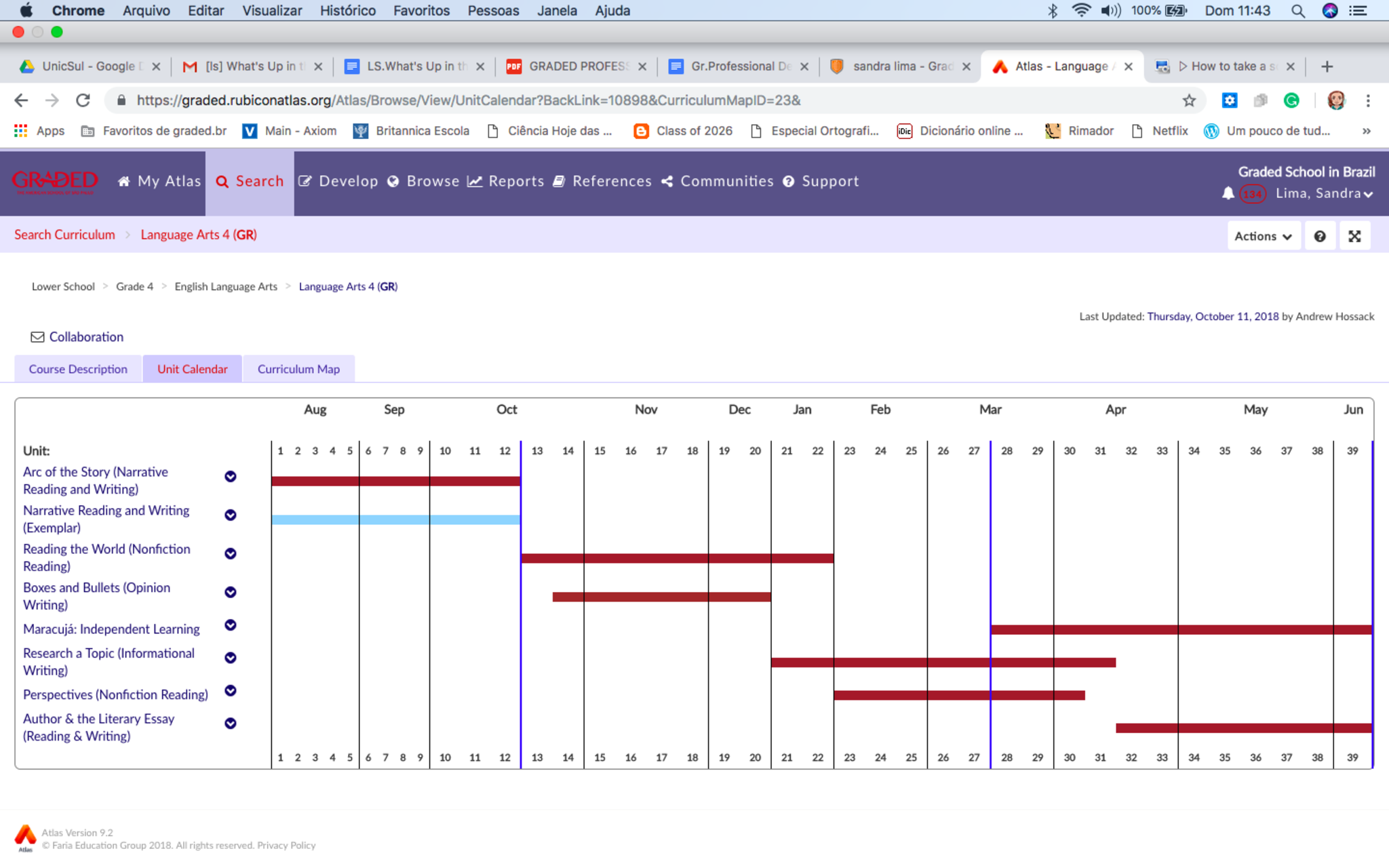Reload the page in Chrome
The width and height of the screenshot is (1389, 868).
[x=83, y=100]
